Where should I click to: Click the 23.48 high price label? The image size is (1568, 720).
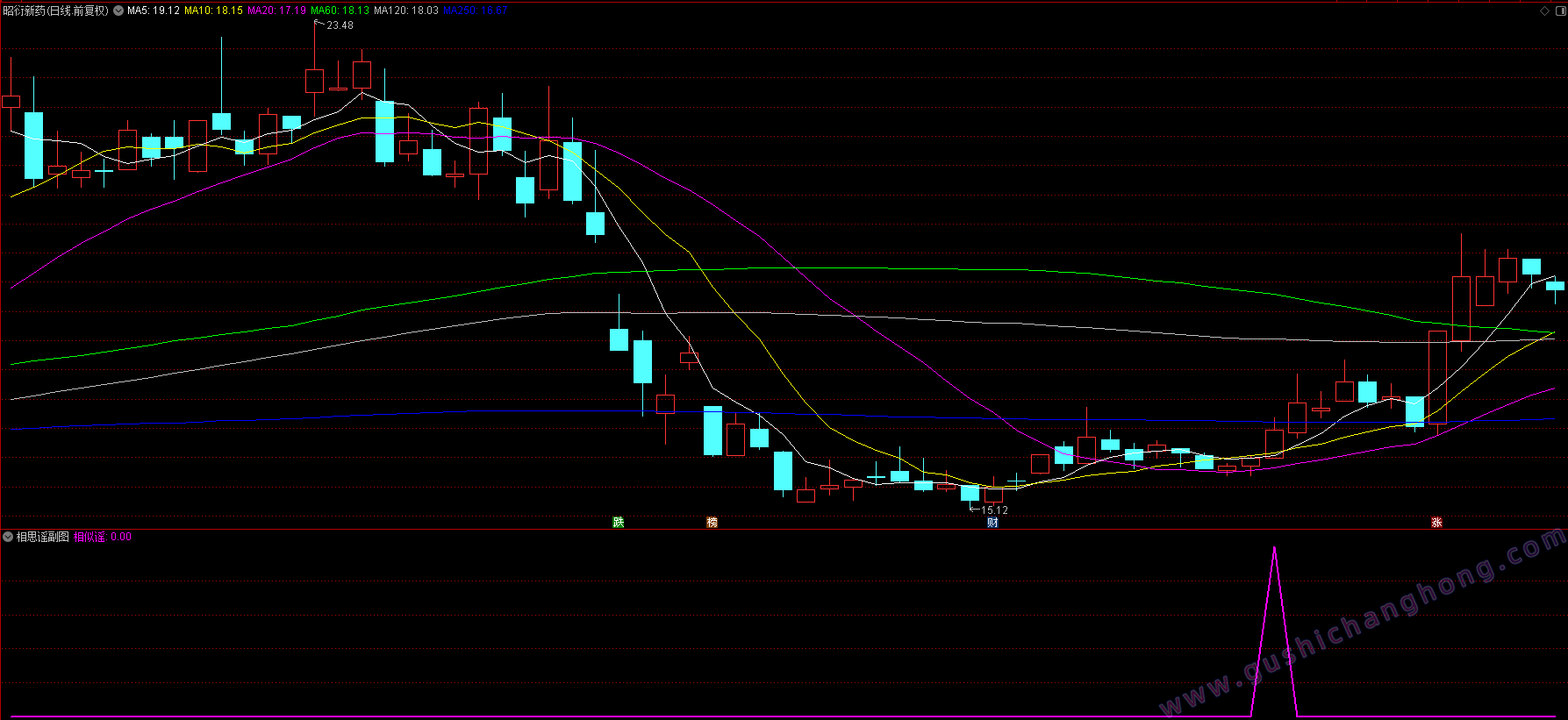[x=340, y=25]
